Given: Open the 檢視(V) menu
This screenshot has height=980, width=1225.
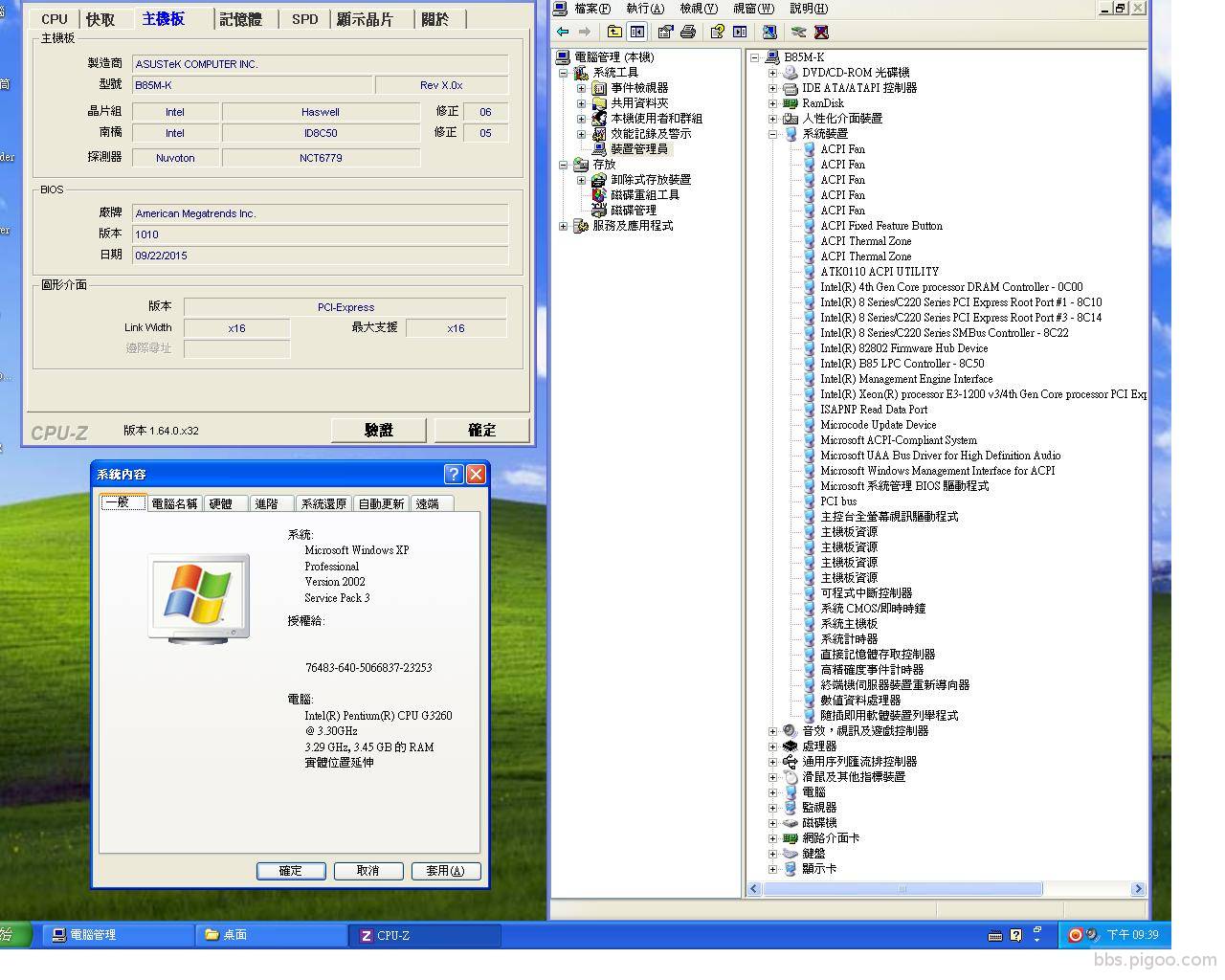Looking at the screenshot, I should tap(699, 9).
